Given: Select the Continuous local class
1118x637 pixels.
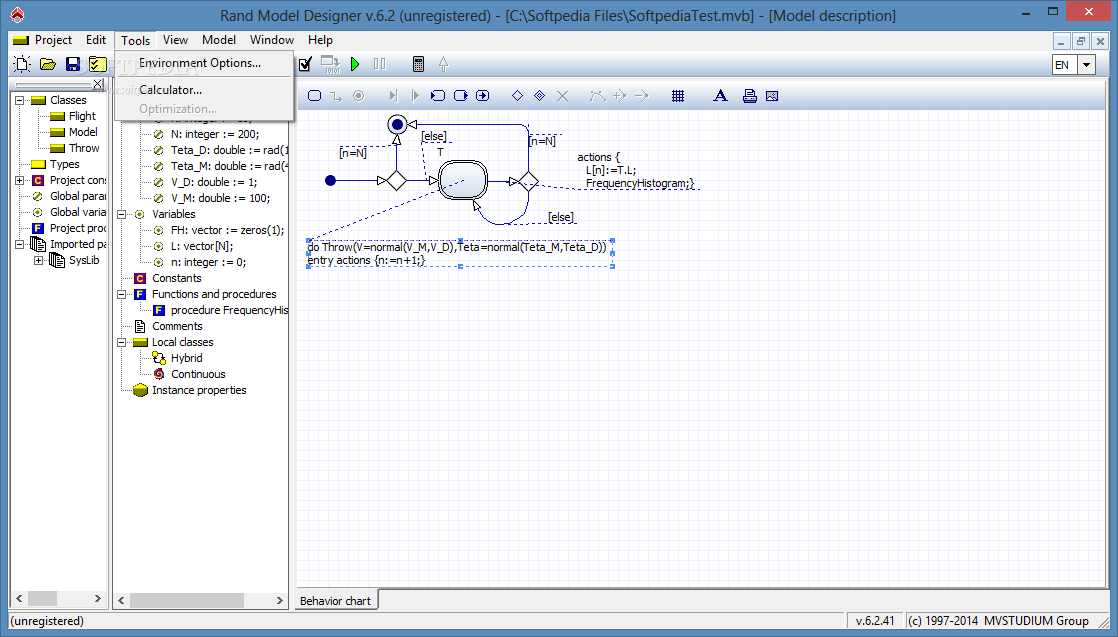Looking at the screenshot, I should pyautogui.click(x=198, y=374).
